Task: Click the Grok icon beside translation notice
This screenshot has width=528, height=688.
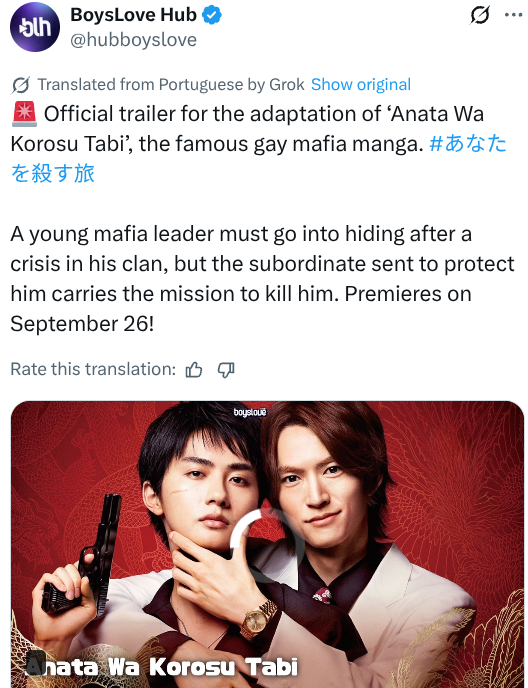Action: (21, 85)
